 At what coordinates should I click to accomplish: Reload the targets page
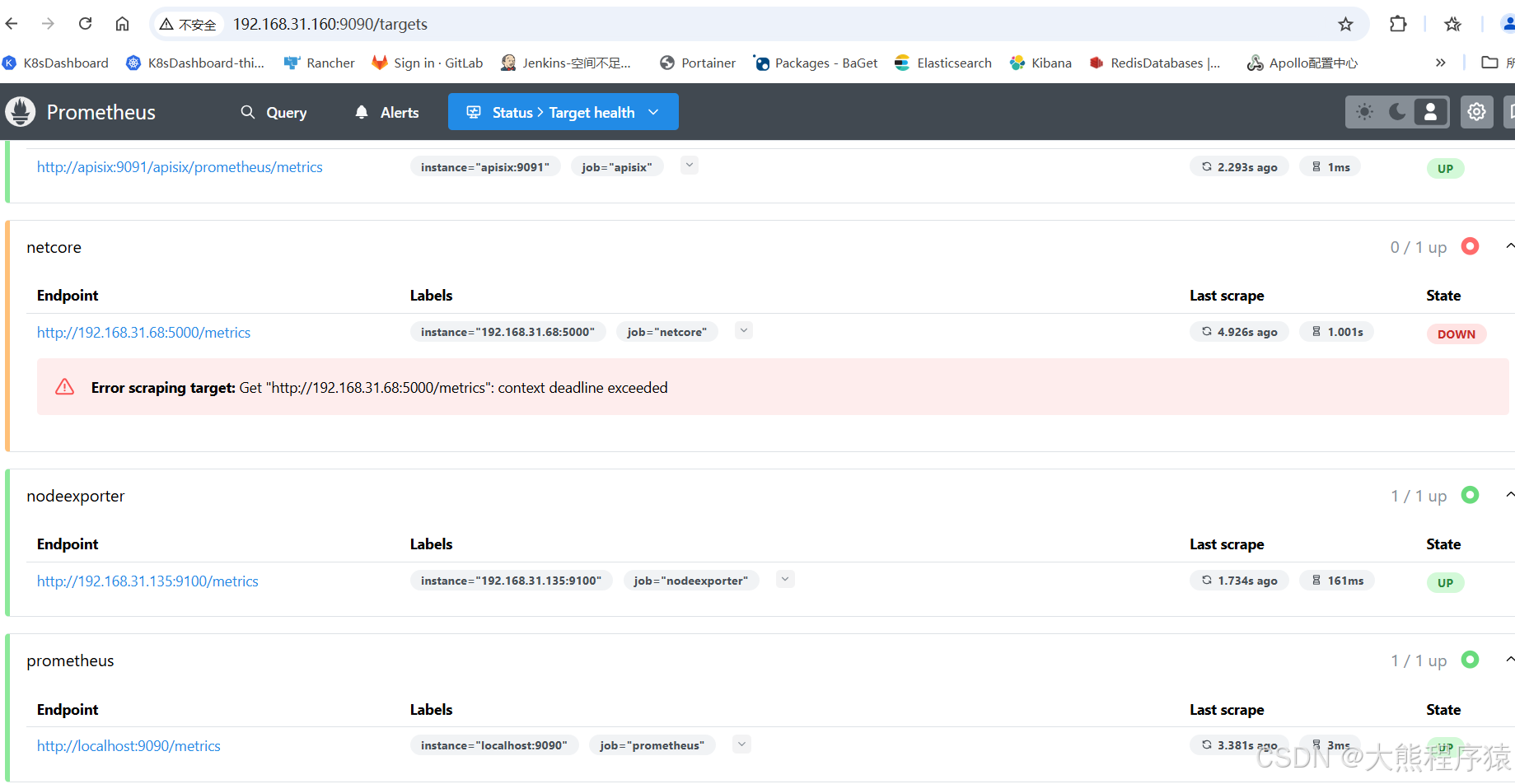(85, 24)
